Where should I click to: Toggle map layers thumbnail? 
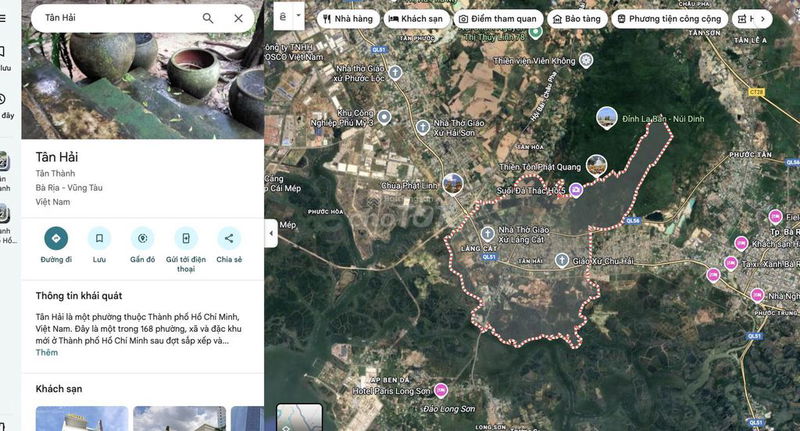click(299, 417)
